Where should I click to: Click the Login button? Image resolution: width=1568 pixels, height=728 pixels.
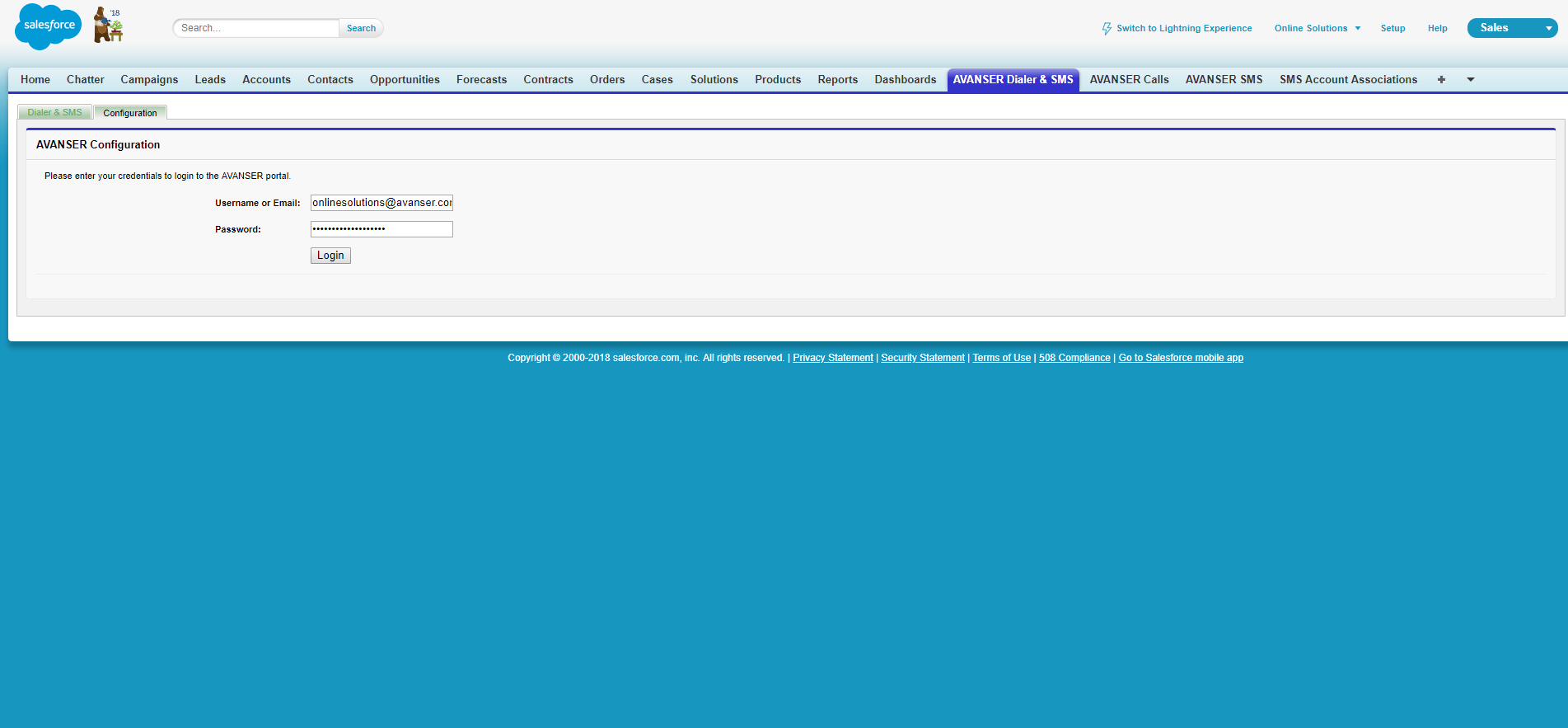(330, 256)
